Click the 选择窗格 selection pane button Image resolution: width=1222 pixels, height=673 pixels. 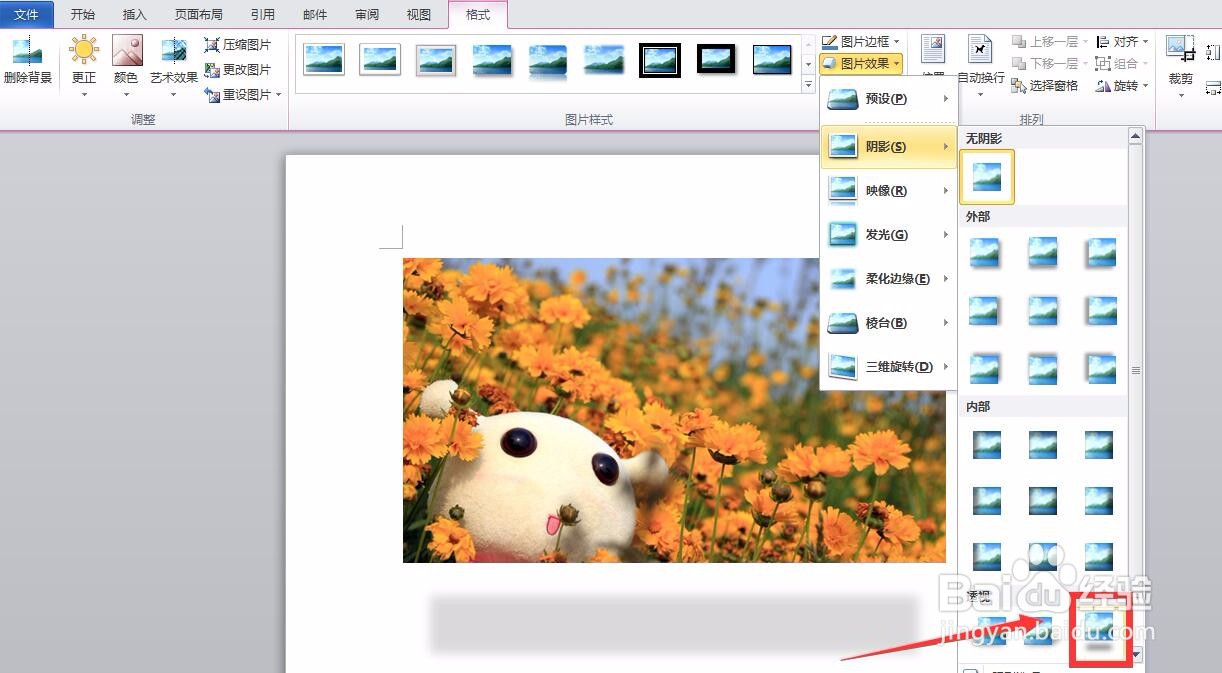1045,86
